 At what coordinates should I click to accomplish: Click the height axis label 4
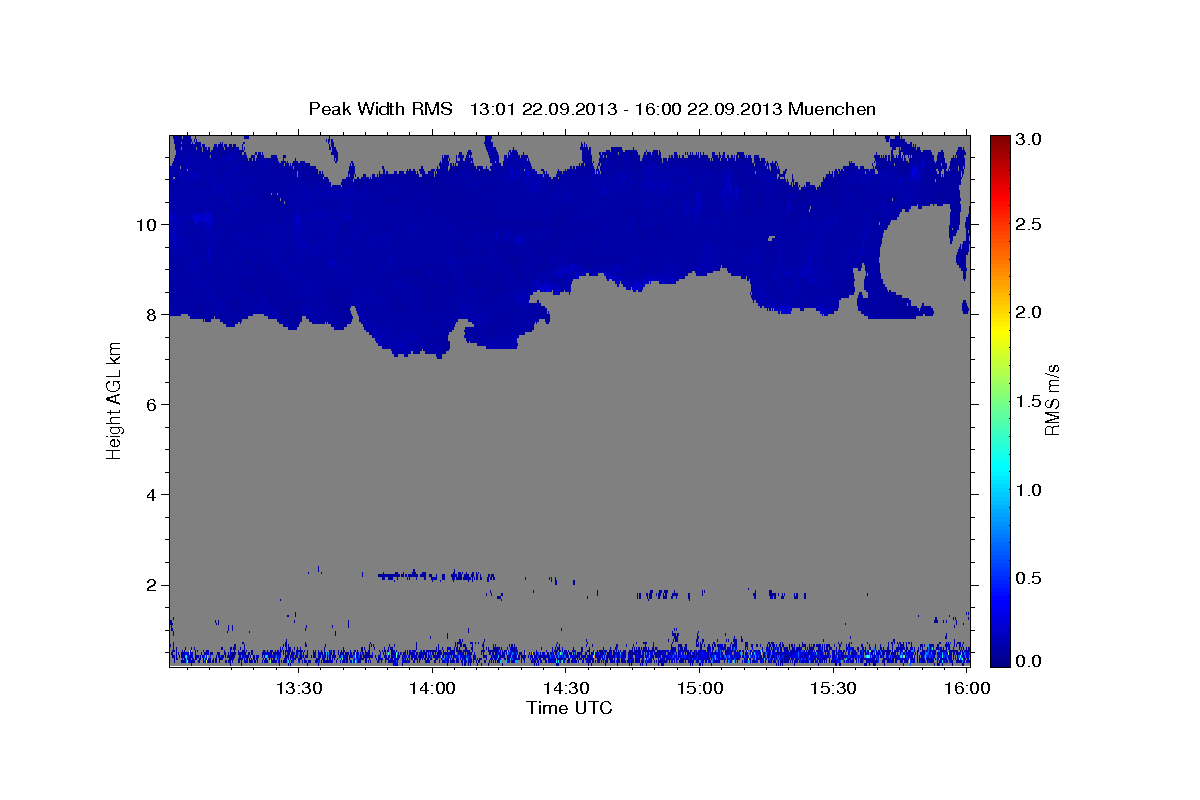(153, 495)
